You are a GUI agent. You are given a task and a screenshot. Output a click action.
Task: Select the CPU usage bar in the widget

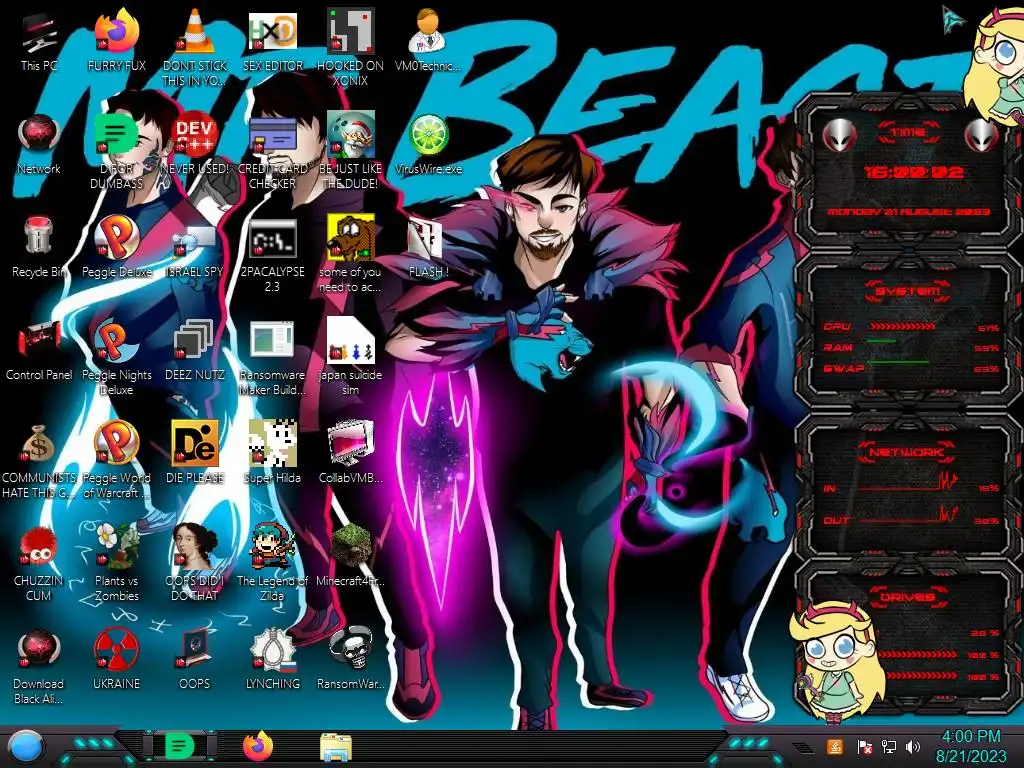coord(903,327)
